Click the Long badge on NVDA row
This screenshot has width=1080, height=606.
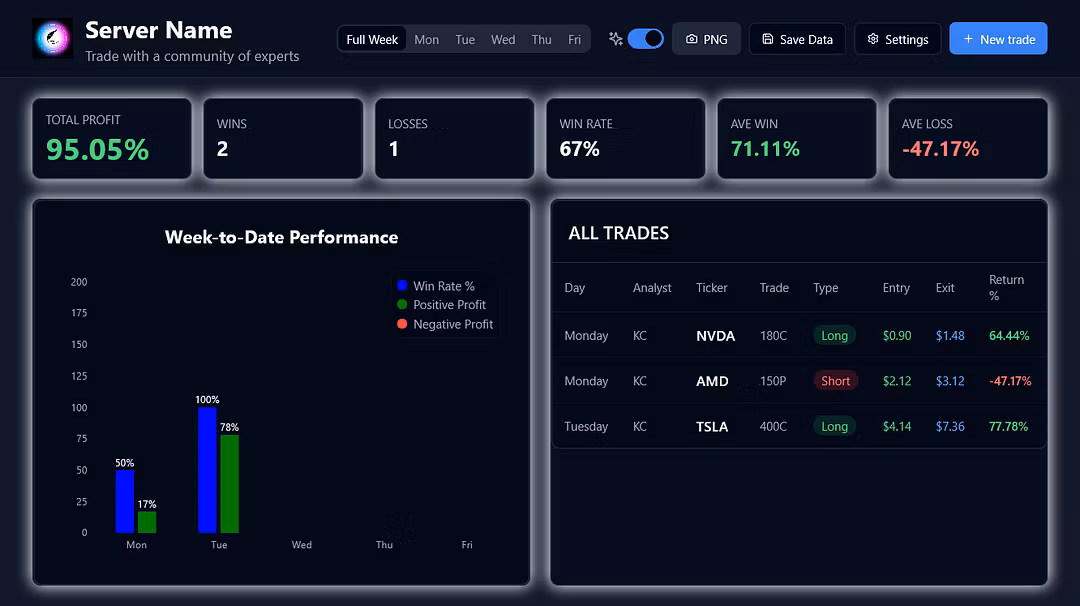click(834, 336)
